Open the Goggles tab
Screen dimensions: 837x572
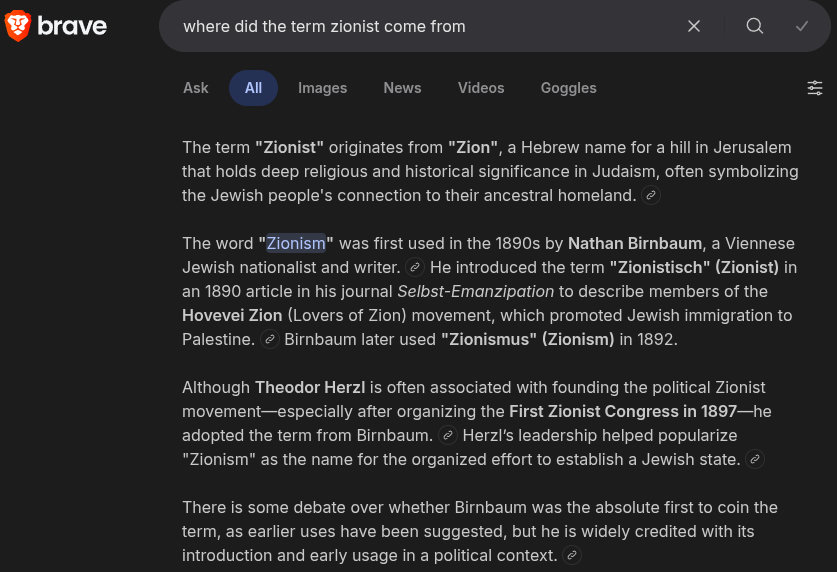pyautogui.click(x=568, y=88)
